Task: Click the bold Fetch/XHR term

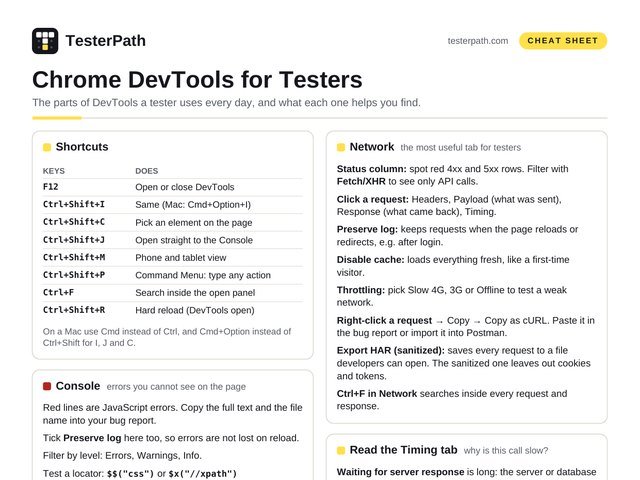Action: [x=361, y=181]
